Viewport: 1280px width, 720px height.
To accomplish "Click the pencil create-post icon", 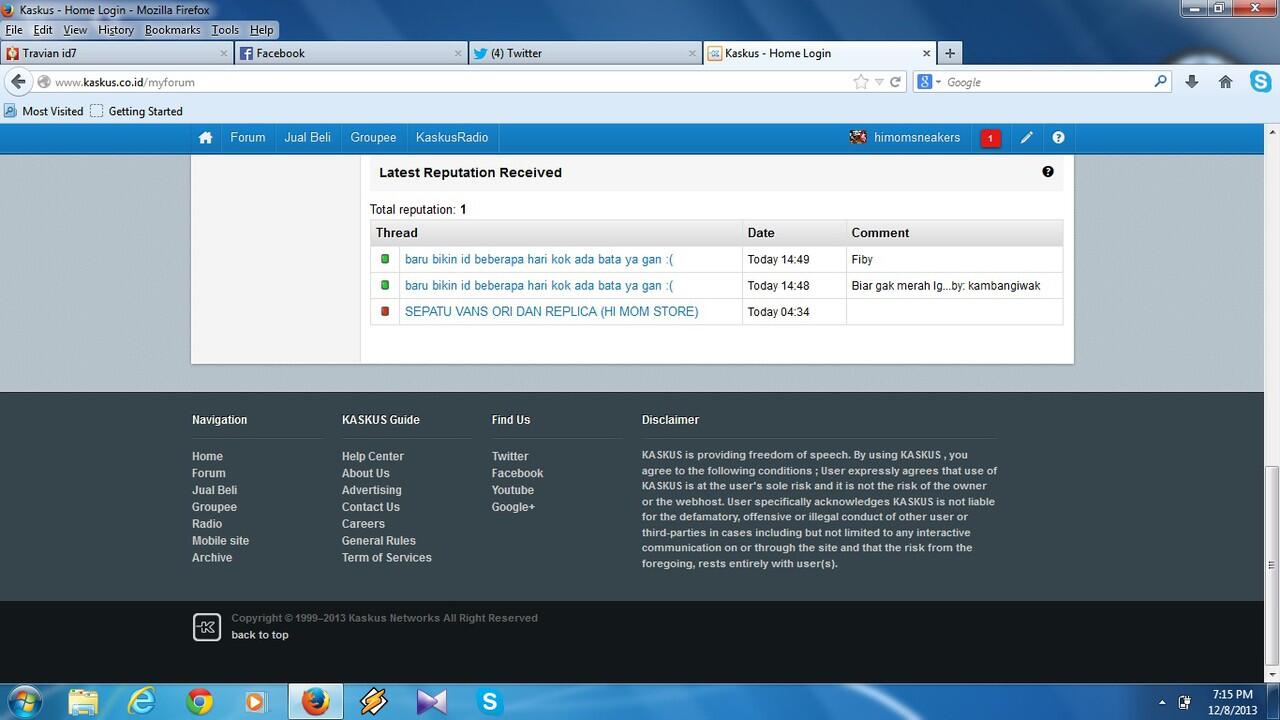I will (1026, 138).
